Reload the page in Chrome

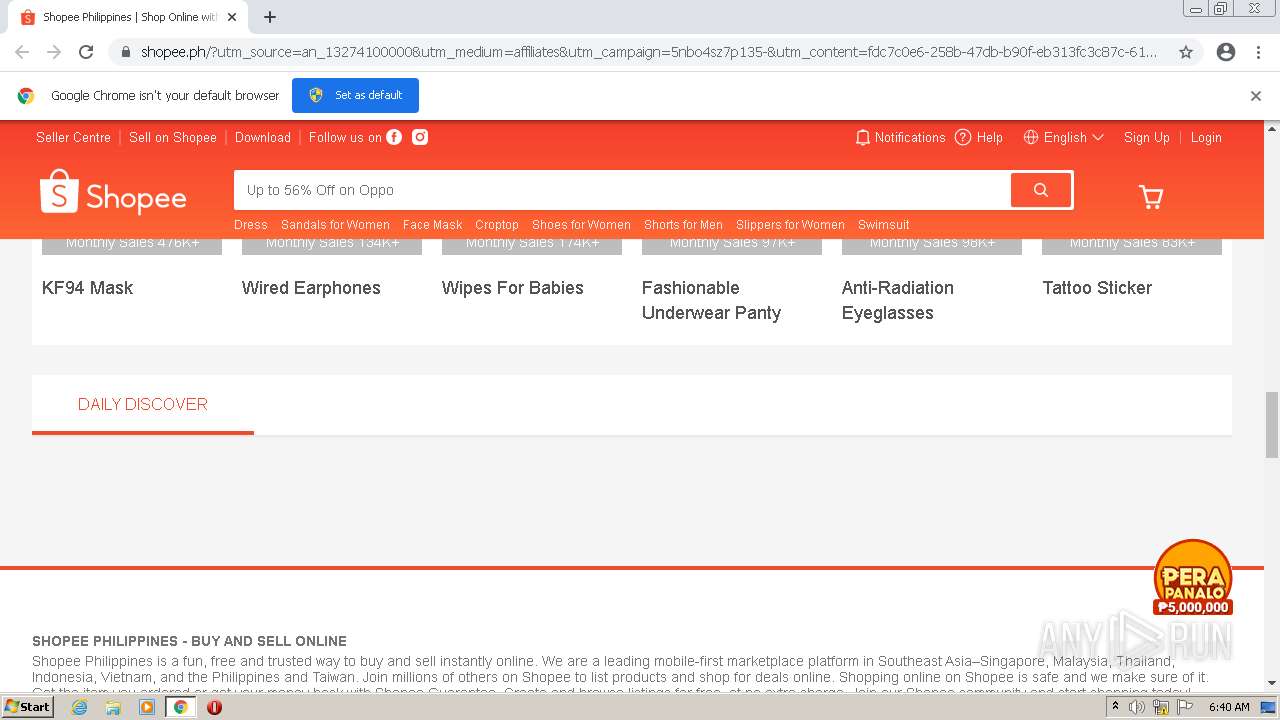point(86,52)
